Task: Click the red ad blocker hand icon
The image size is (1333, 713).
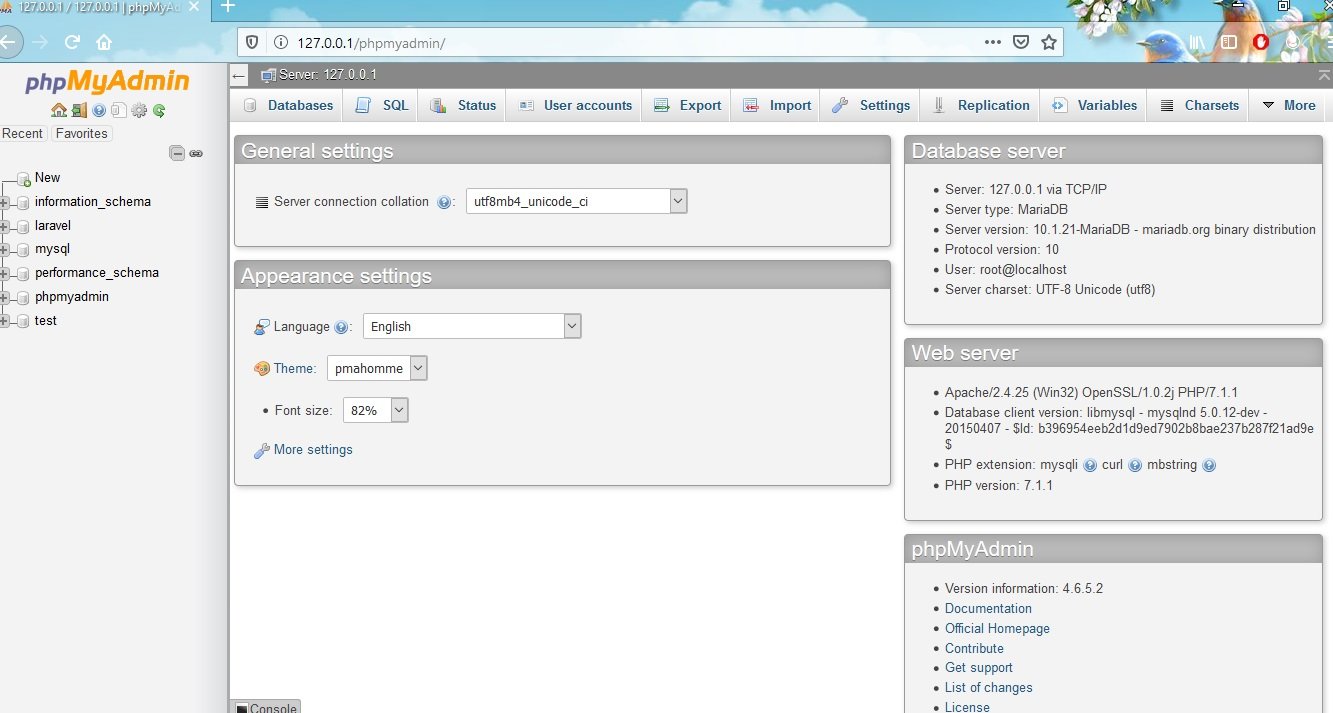Action: pyautogui.click(x=1261, y=43)
